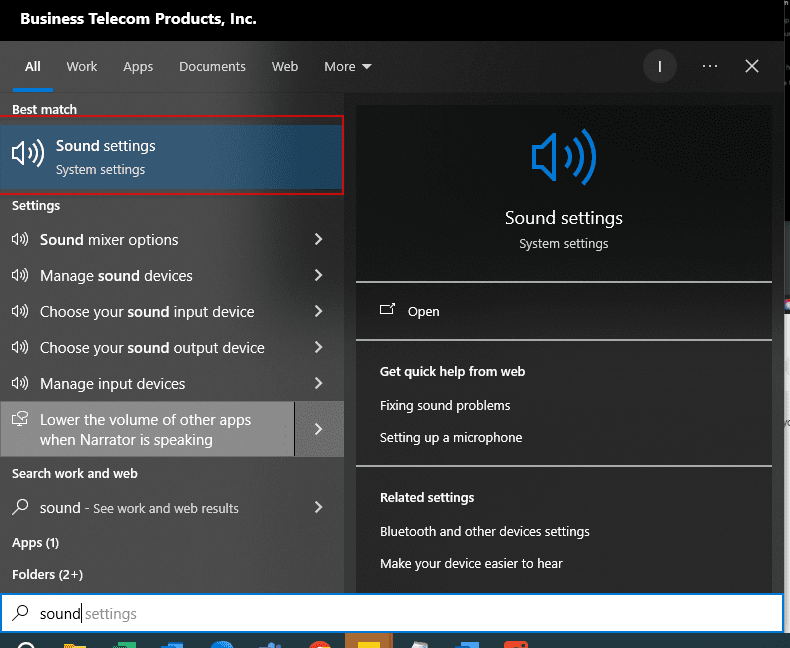
Task: Select Choose your sound input device
Action: 147,312
